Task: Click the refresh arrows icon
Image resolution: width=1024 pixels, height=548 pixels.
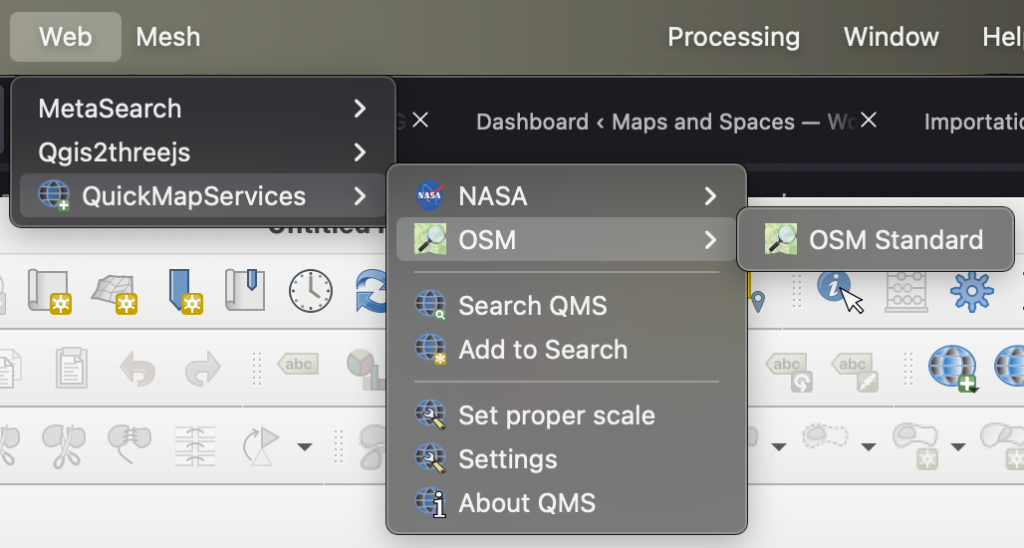Action: (372, 291)
